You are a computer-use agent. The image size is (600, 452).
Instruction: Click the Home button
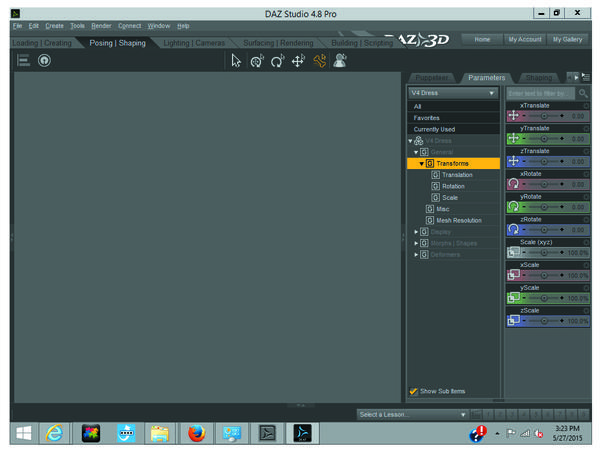pos(482,39)
